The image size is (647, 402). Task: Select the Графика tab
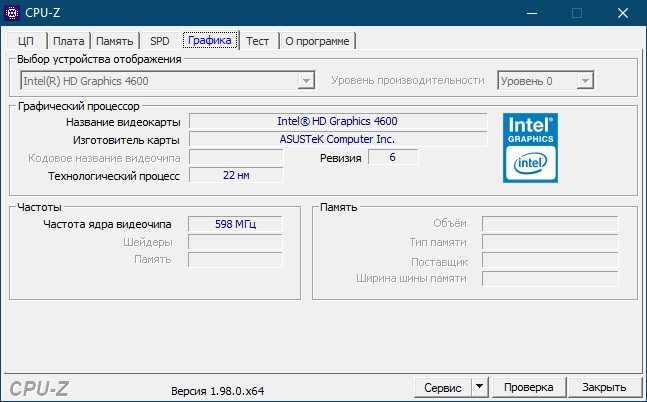210,40
